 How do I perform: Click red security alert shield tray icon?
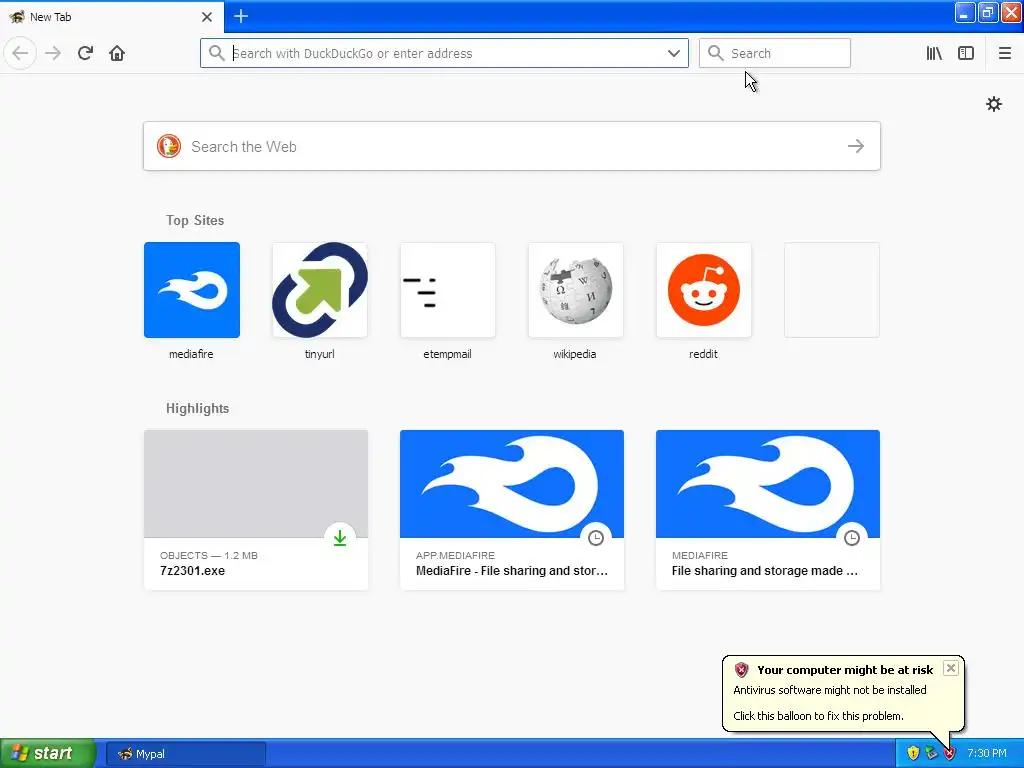949,753
